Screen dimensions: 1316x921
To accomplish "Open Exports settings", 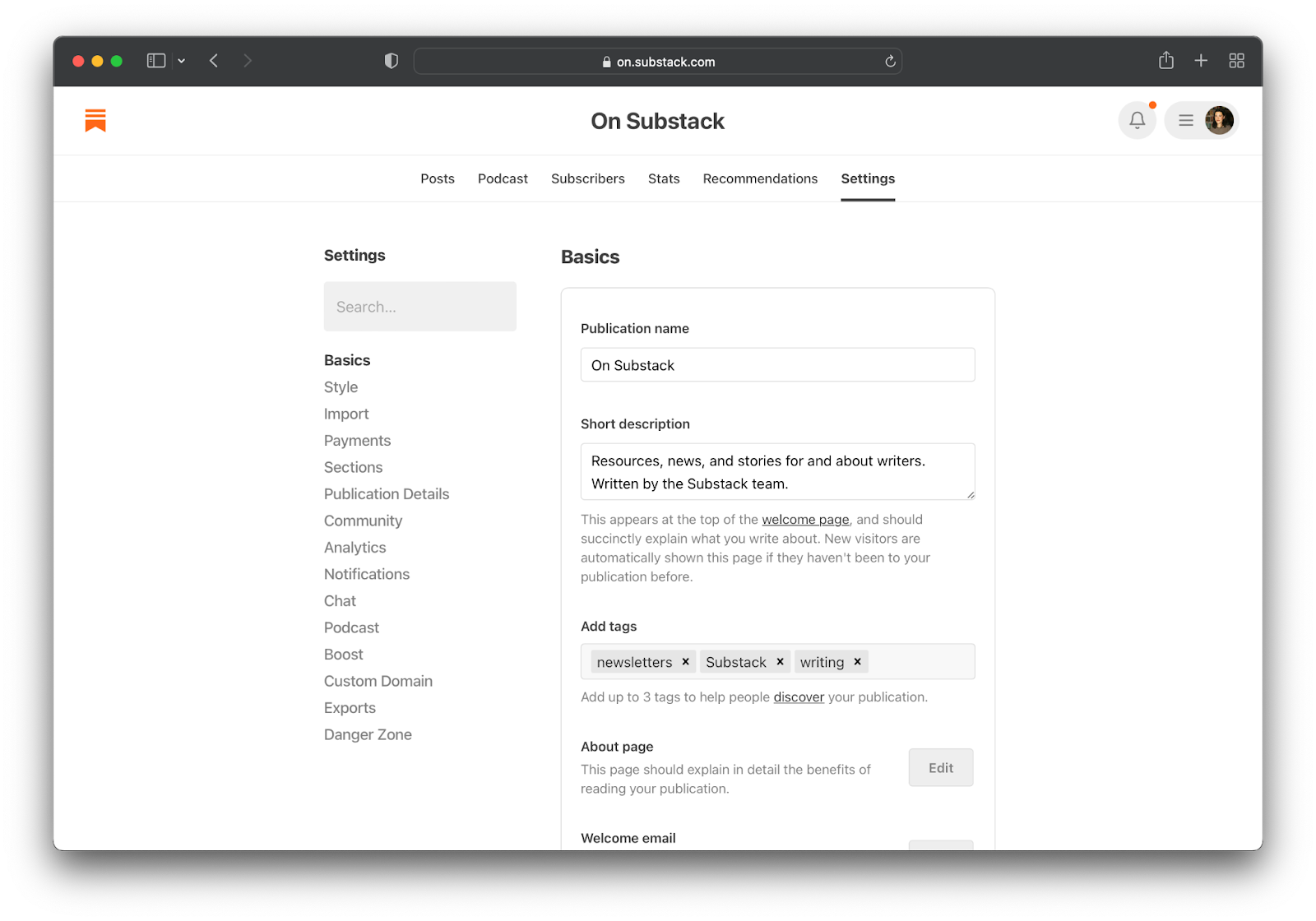I will [350, 708].
